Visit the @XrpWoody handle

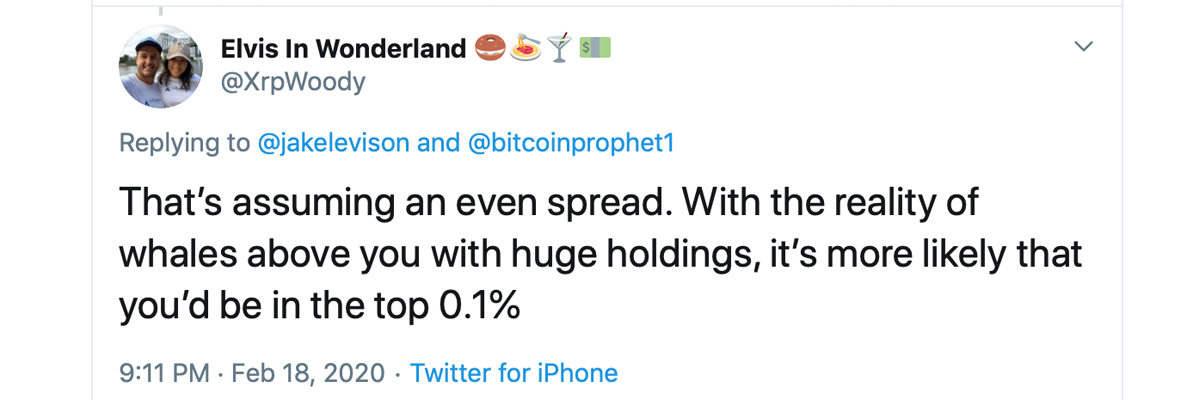click(292, 81)
